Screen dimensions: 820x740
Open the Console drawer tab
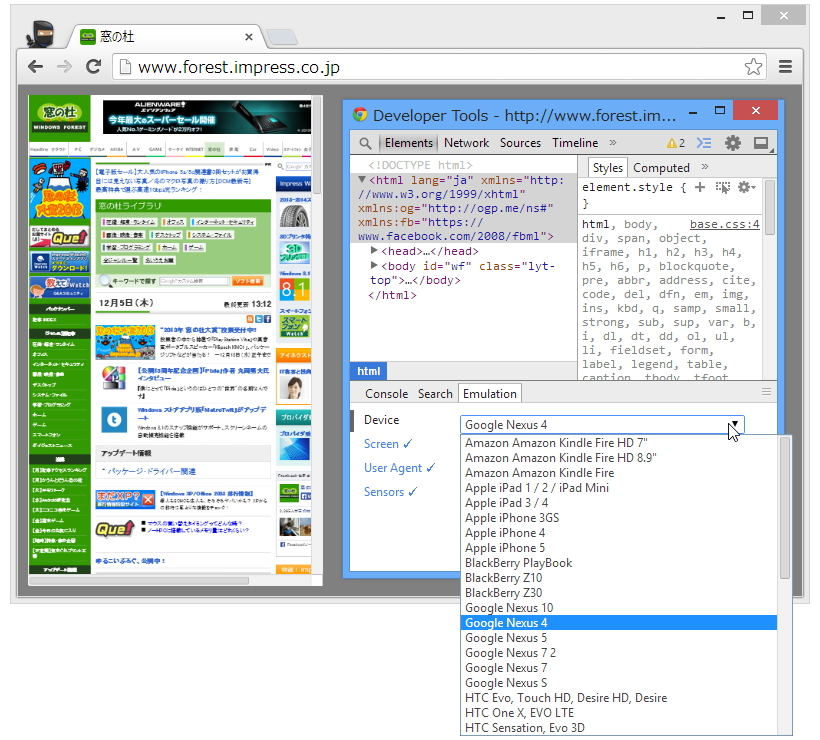386,394
